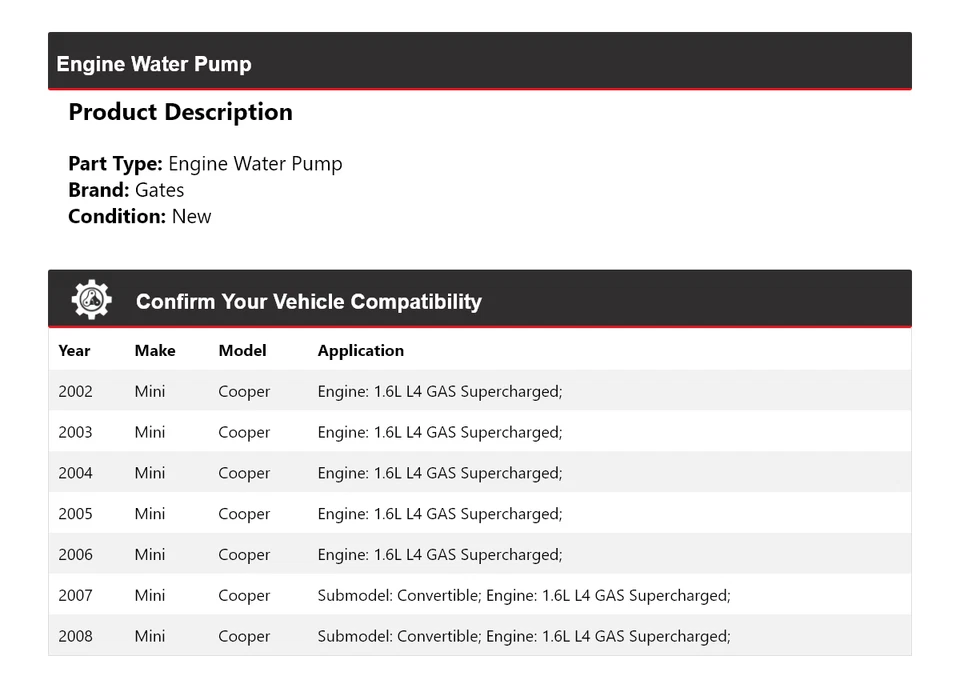Click the Engine Water Pump header bar
Image resolution: width=960 pixels, height=688 pixels.
click(x=479, y=63)
